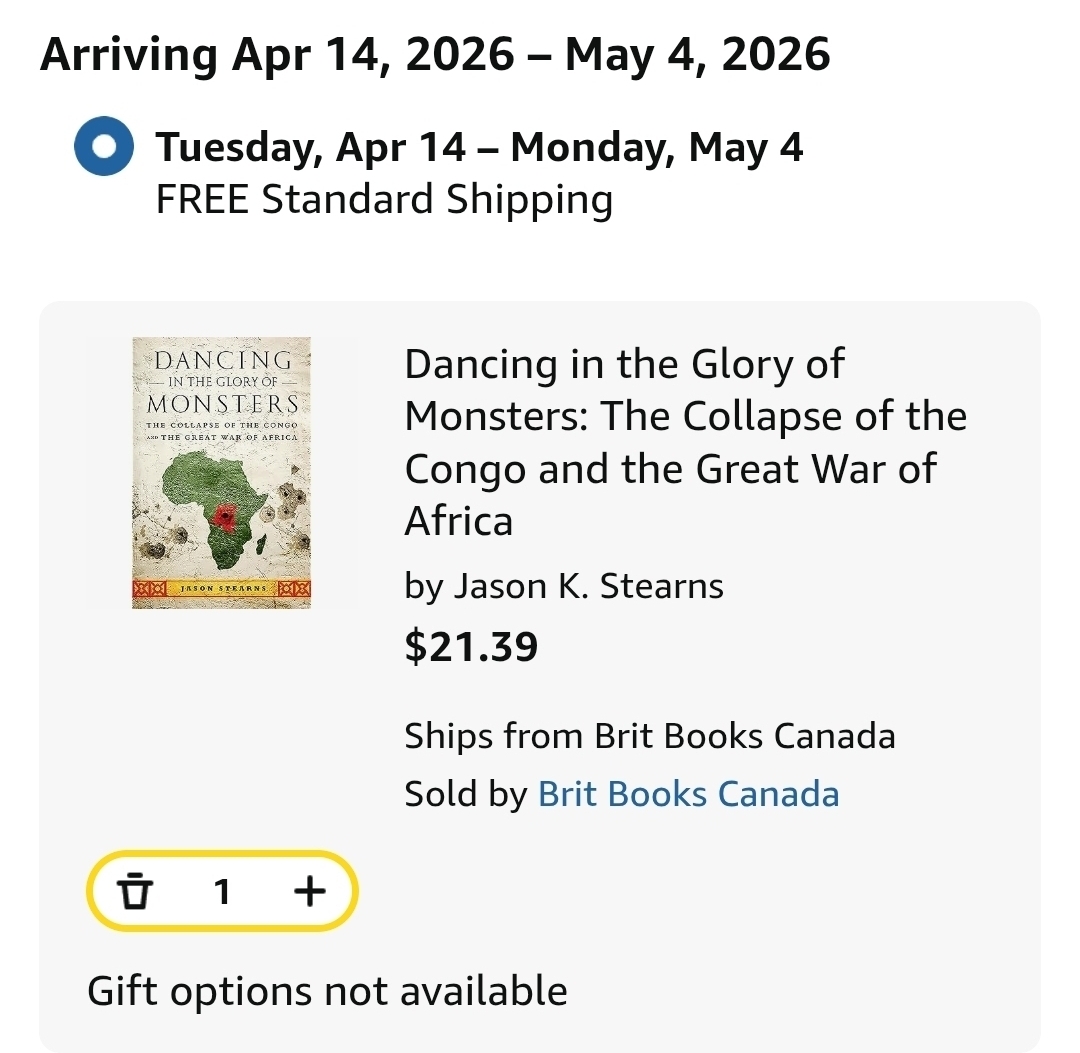
Task: Click the FREE Standard Shipping label
Action: pyautogui.click(x=384, y=199)
